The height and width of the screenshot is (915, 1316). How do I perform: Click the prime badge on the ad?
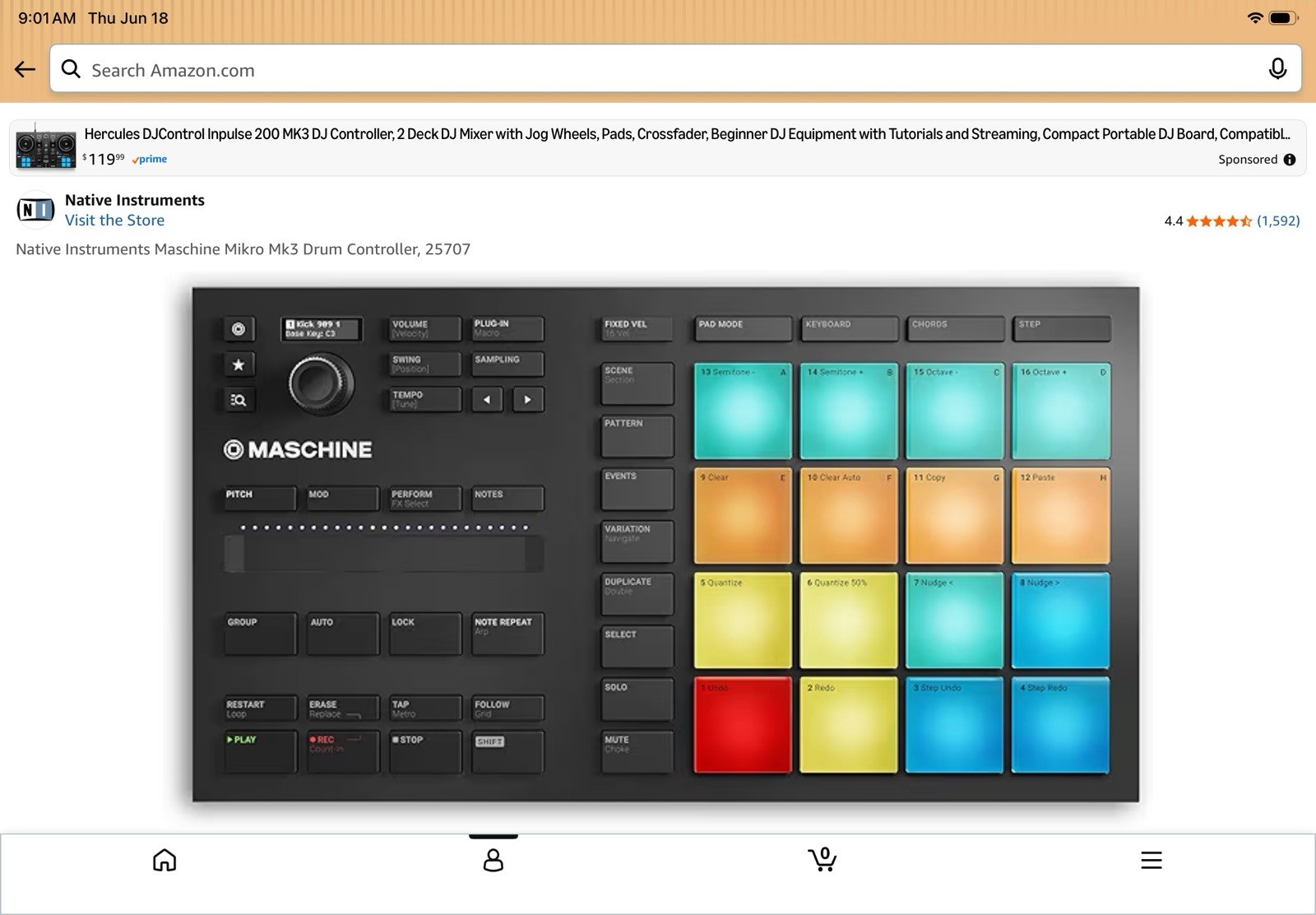(150, 160)
